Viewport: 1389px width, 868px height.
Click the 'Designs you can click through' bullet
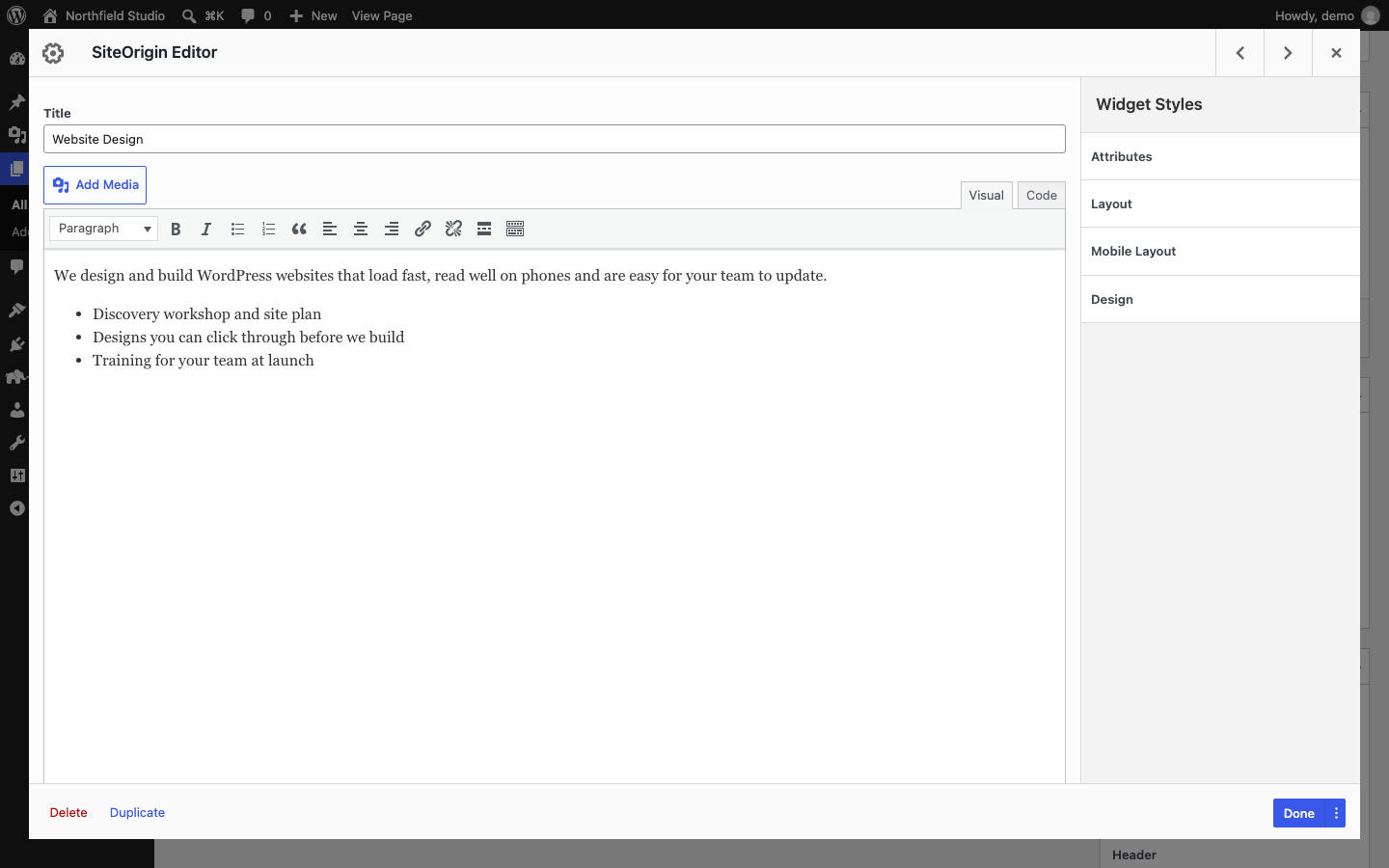point(249,338)
